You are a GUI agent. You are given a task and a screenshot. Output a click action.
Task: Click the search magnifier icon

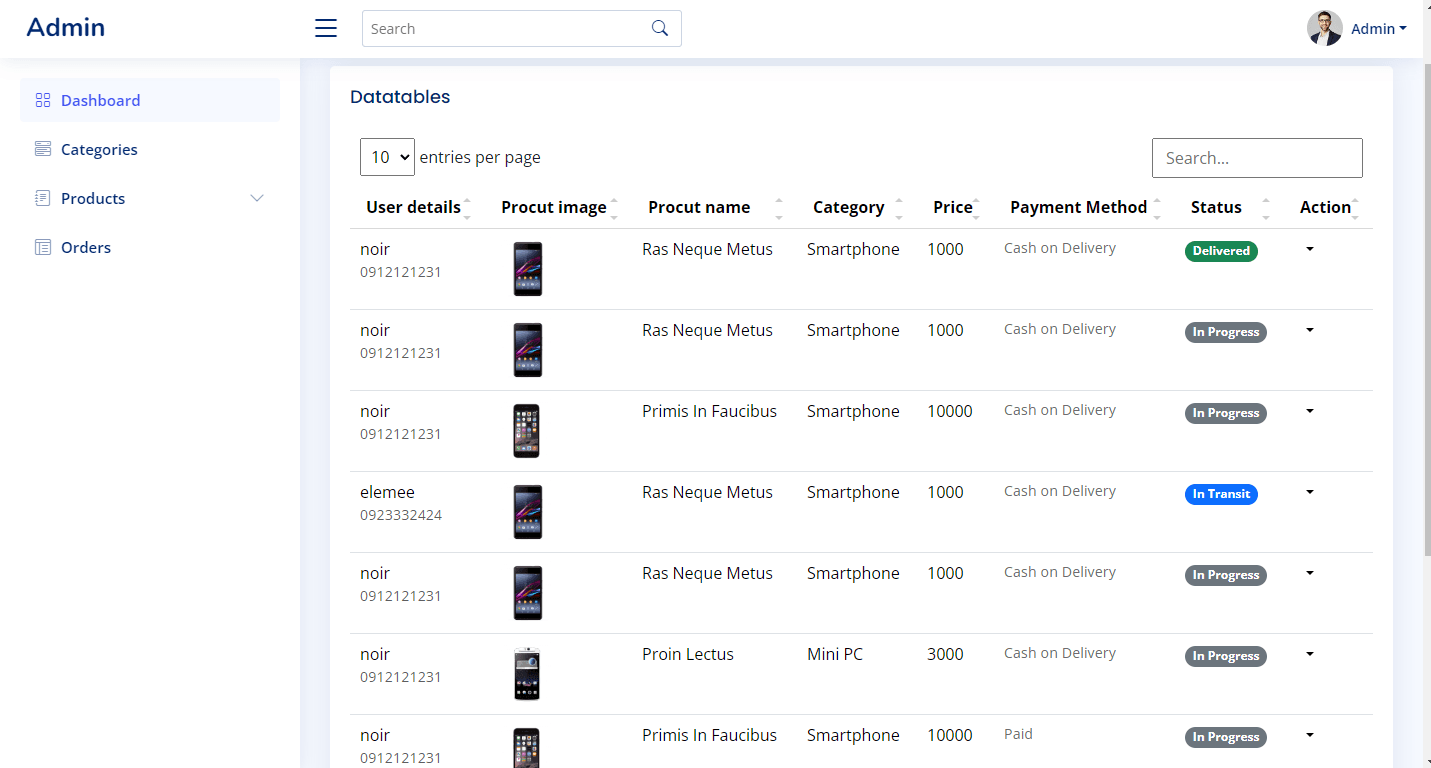tap(660, 28)
